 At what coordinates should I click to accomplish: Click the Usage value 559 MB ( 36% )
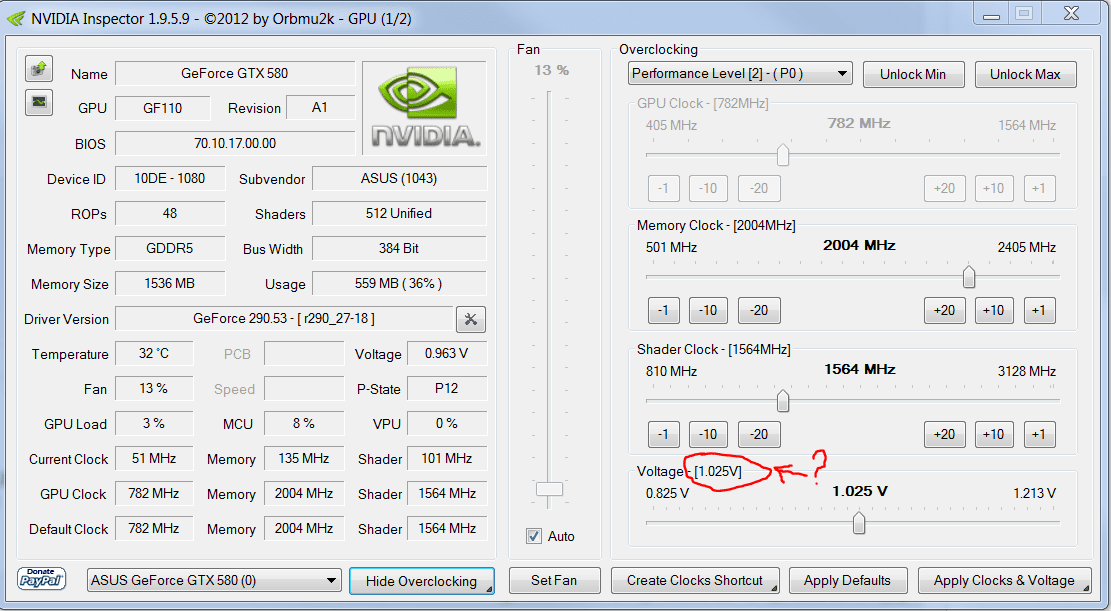[x=400, y=284]
